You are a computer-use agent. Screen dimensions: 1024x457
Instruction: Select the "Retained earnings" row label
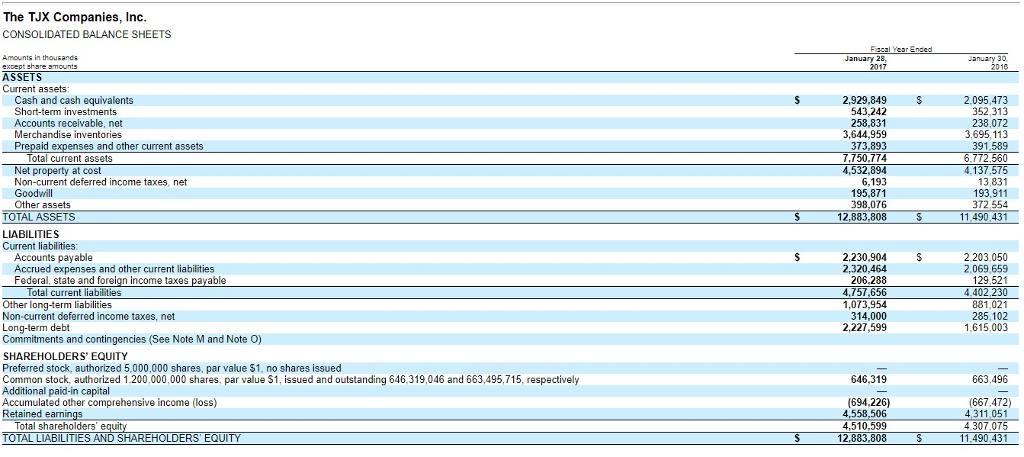43,415
